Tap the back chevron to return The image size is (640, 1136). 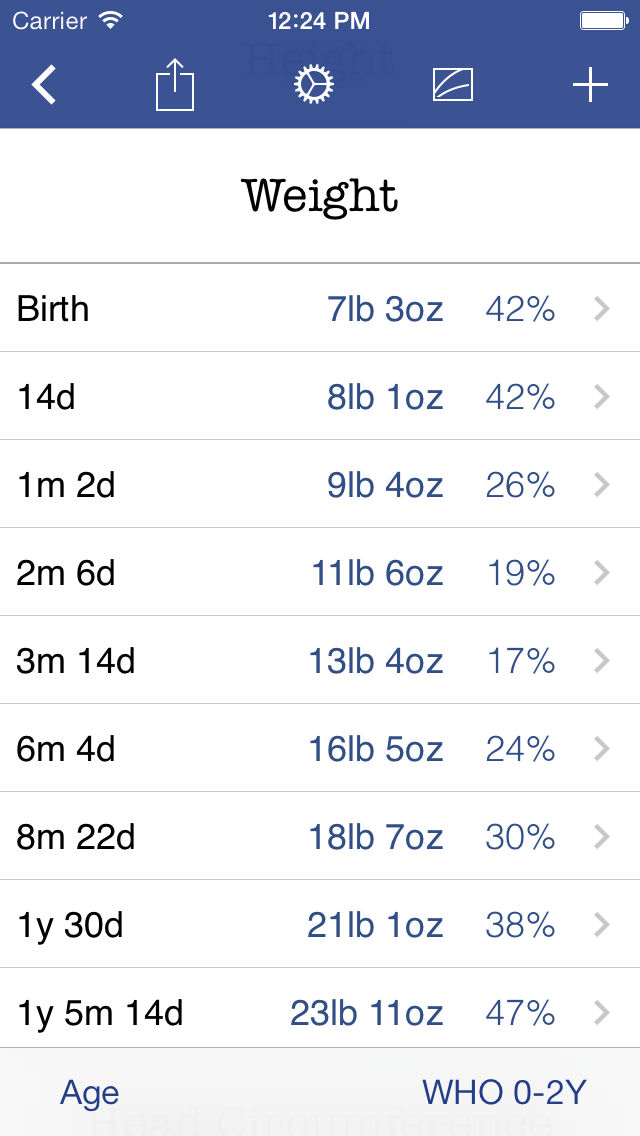click(44, 85)
